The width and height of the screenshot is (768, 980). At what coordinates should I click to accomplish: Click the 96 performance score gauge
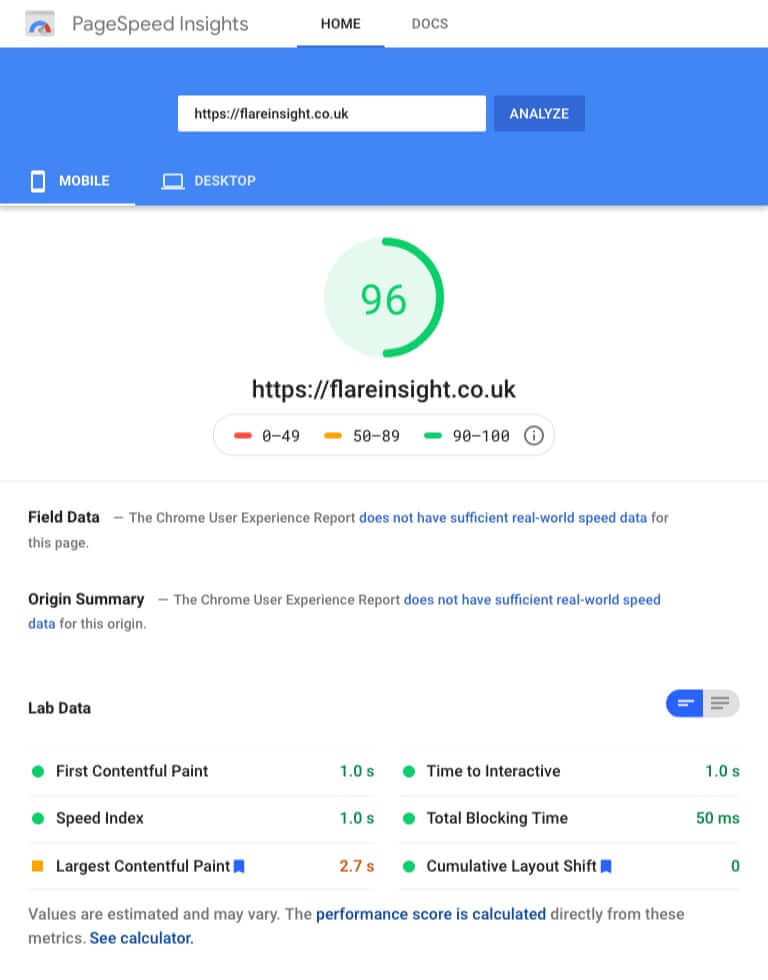pos(384,298)
